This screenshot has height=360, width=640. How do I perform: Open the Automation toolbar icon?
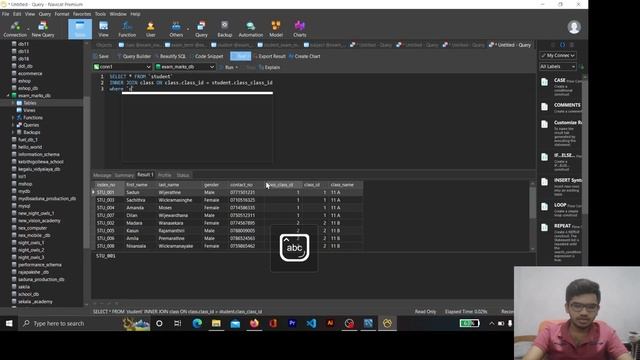[x=251, y=29]
